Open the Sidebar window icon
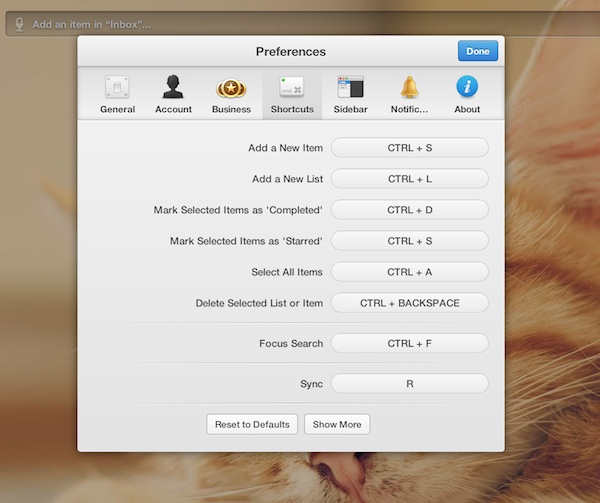The image size is (600, 503). click(350, 87)
